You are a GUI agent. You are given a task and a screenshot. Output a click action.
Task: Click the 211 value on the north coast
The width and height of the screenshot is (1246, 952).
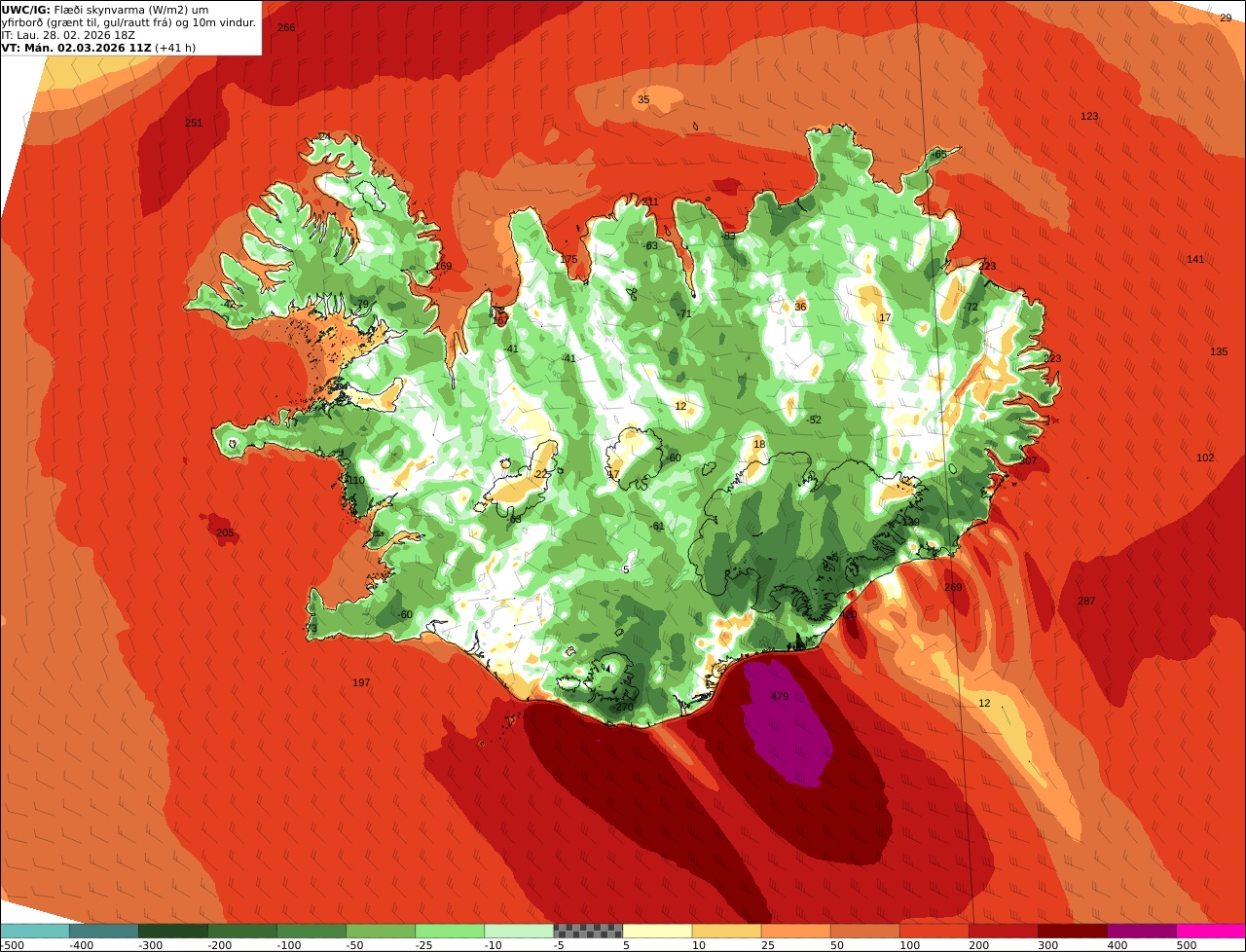point(649,202)
